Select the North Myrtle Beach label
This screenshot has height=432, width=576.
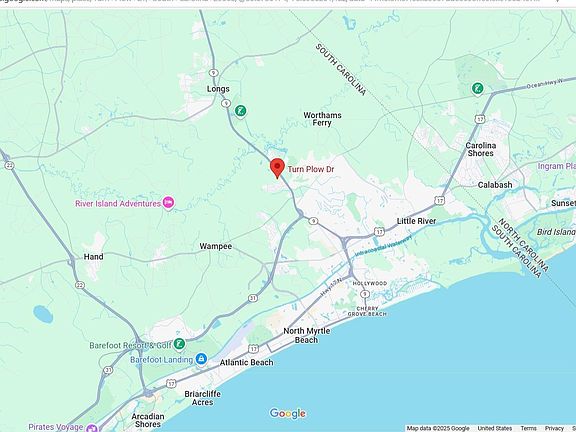click(x=307, y=335)
